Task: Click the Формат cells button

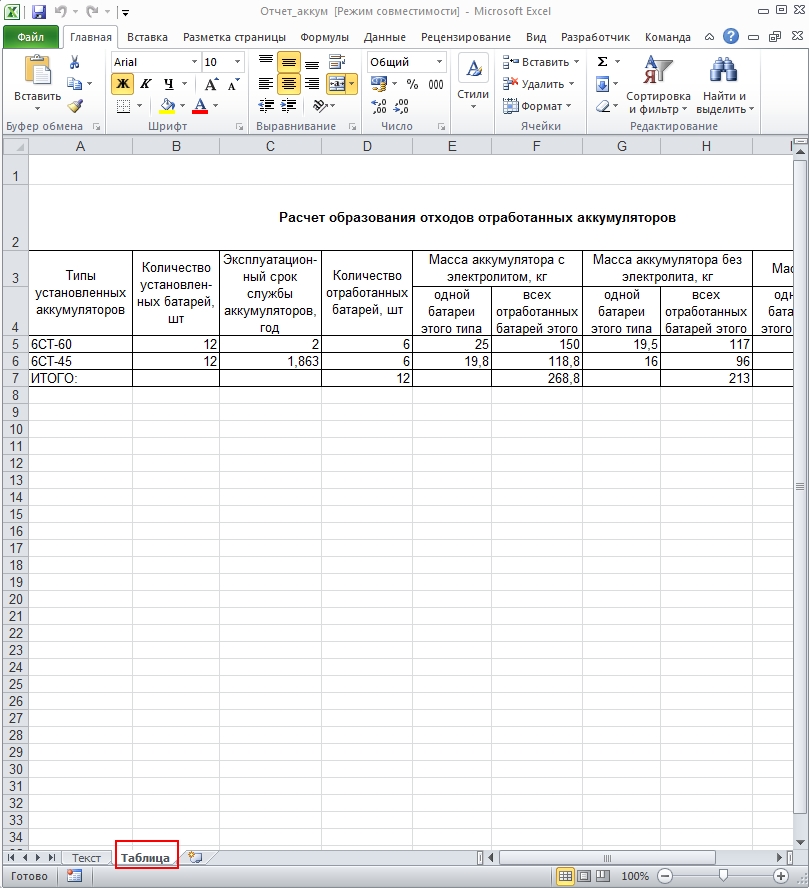Action: coord(537,106)
